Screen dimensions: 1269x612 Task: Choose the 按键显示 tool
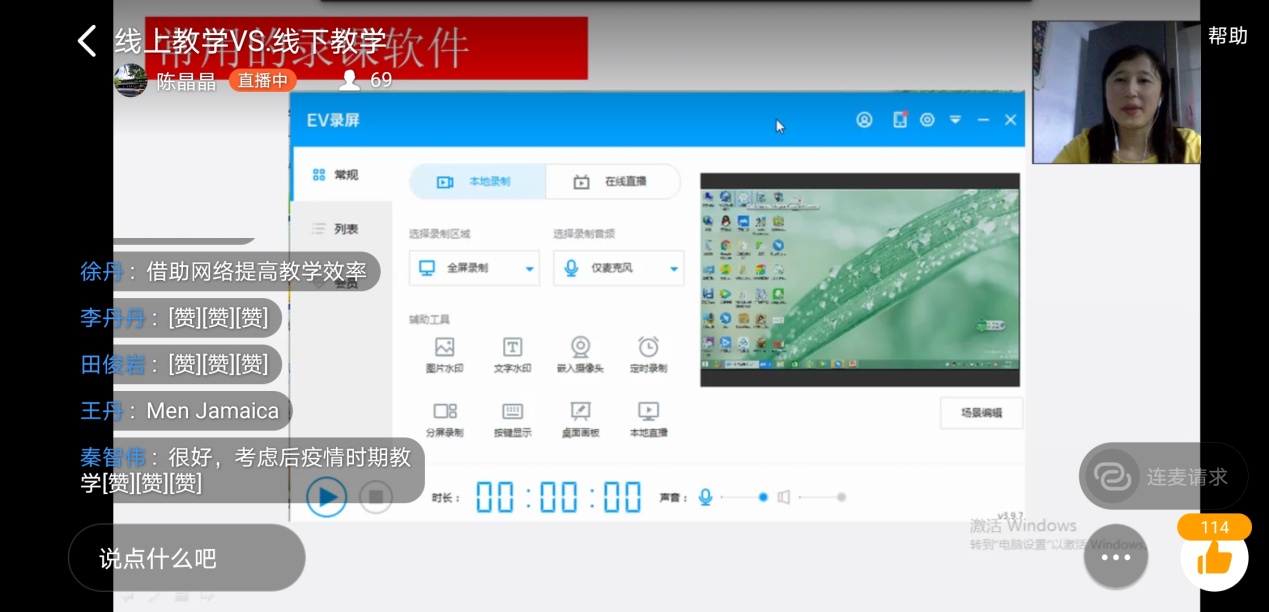point(512,420)
